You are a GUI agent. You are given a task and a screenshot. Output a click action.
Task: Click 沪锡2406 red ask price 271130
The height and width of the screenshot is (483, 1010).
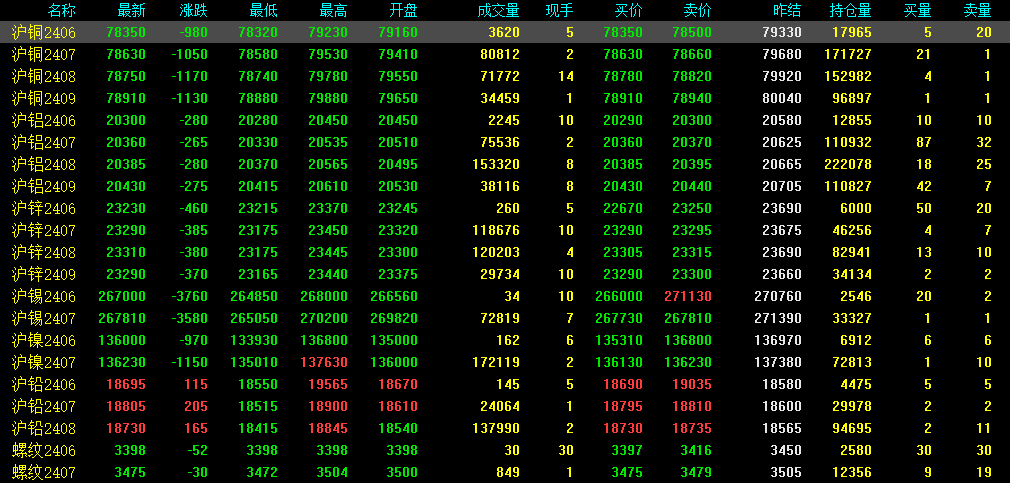[x=688, y=296]
